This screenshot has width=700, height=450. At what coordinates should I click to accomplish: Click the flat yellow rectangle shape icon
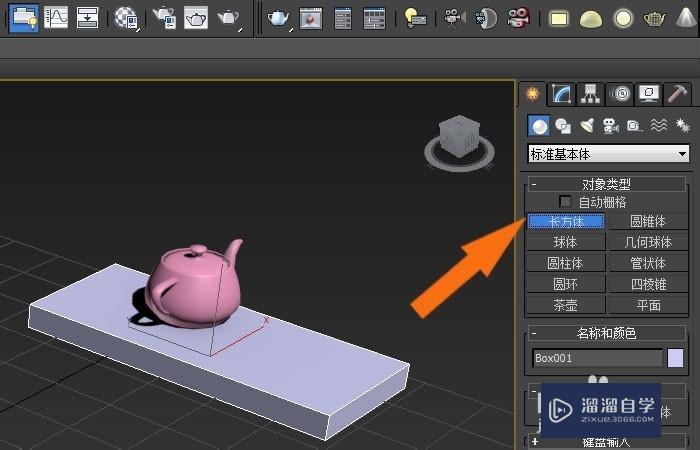[x=559, y=18]
